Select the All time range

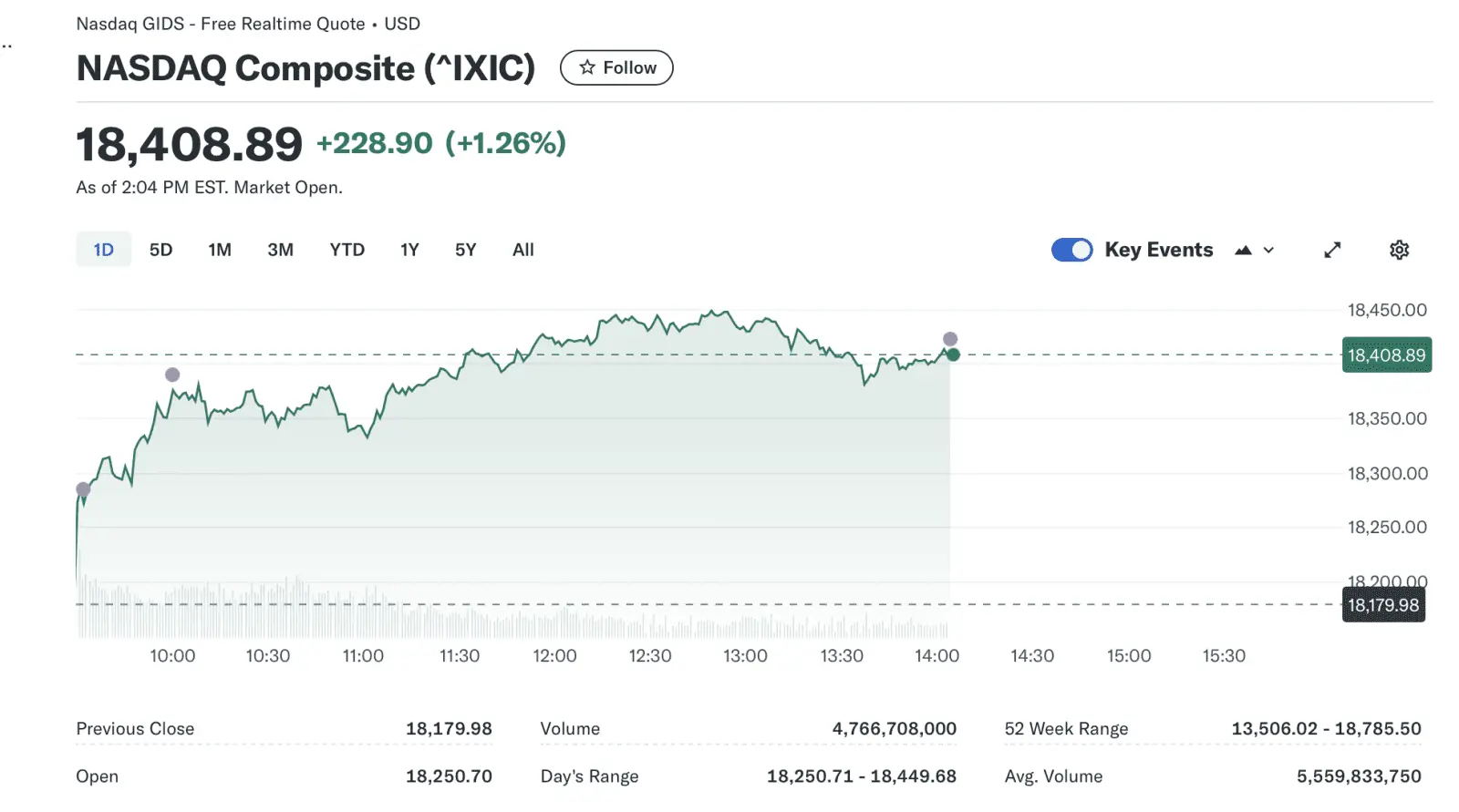pos(523,250)
